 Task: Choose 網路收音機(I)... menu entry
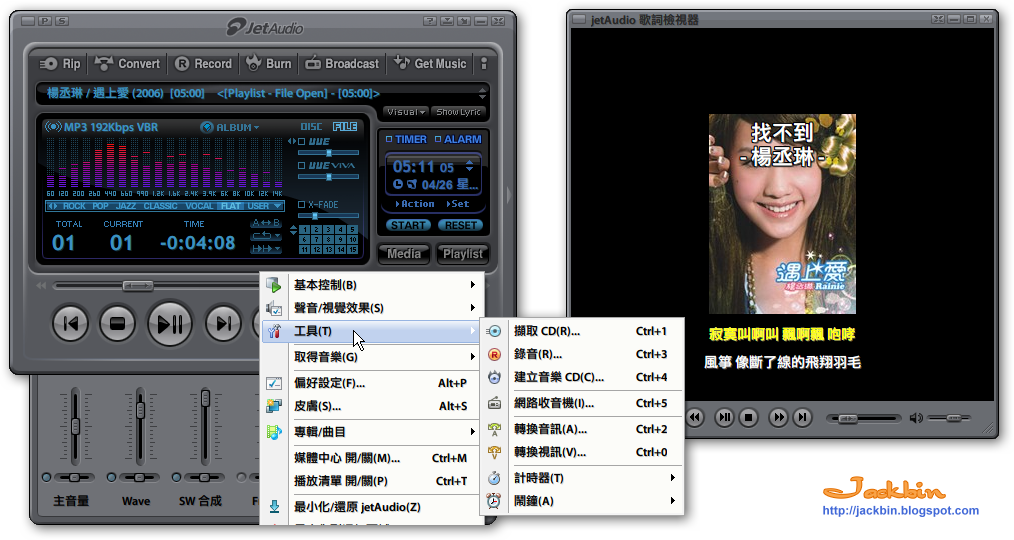click(x=582, y=403)
